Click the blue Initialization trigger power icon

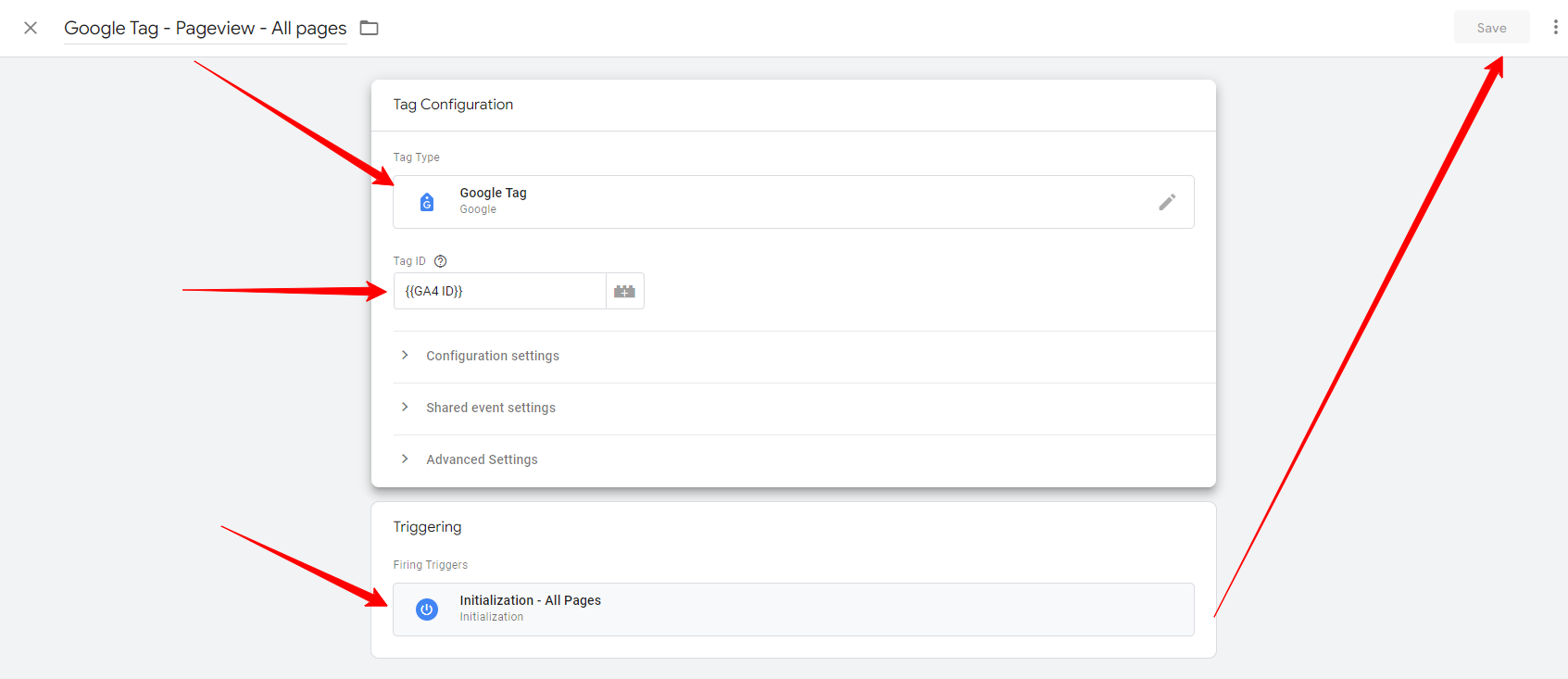427,610
